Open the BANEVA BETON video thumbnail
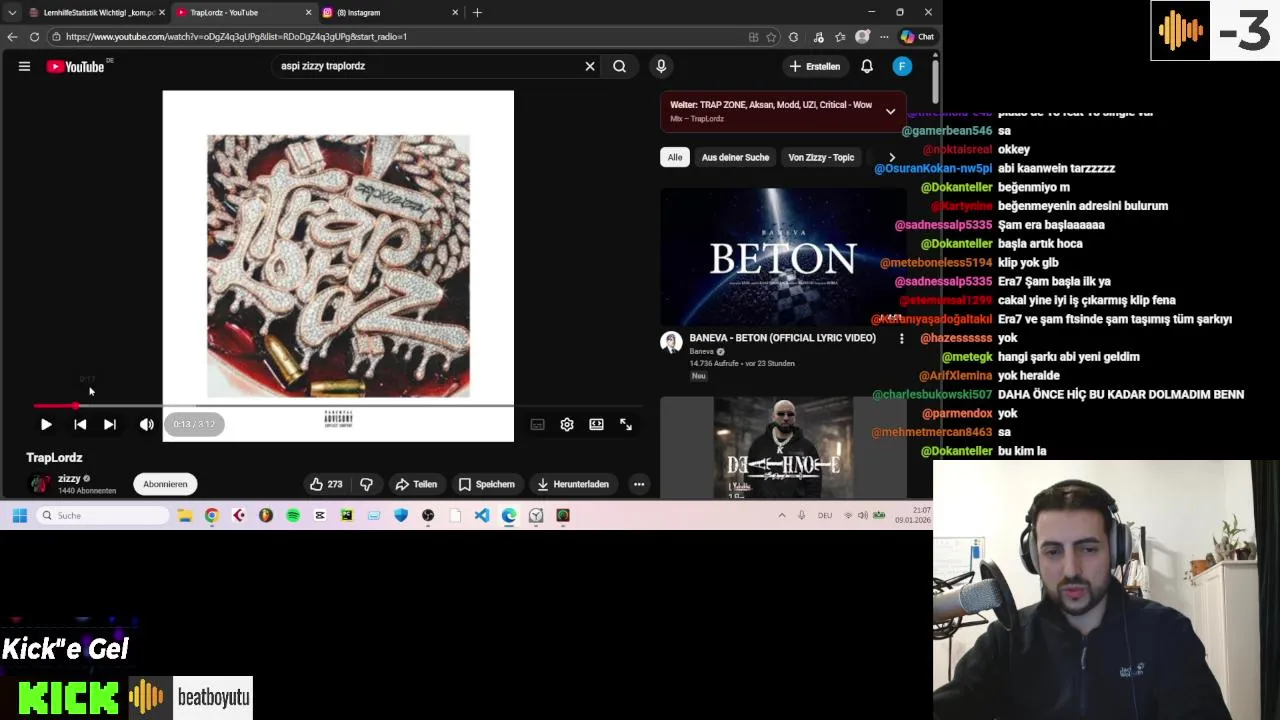This screenshot has height=720, width=1280. (783, 256)
